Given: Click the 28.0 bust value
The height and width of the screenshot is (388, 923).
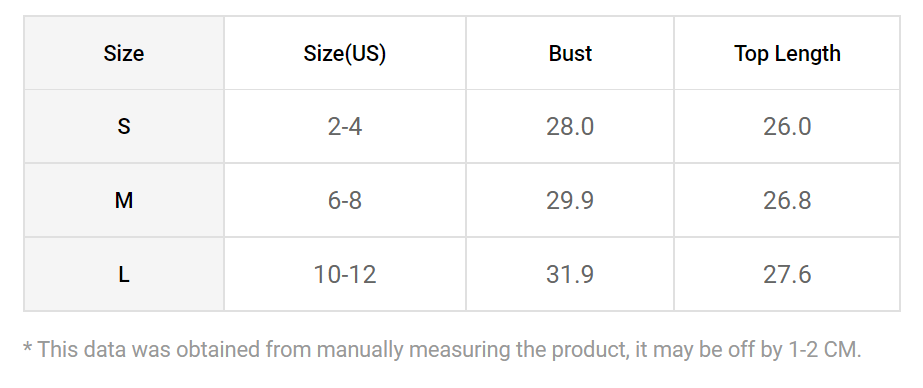Looking at the screenshot, I should click(x=570, y=127).
